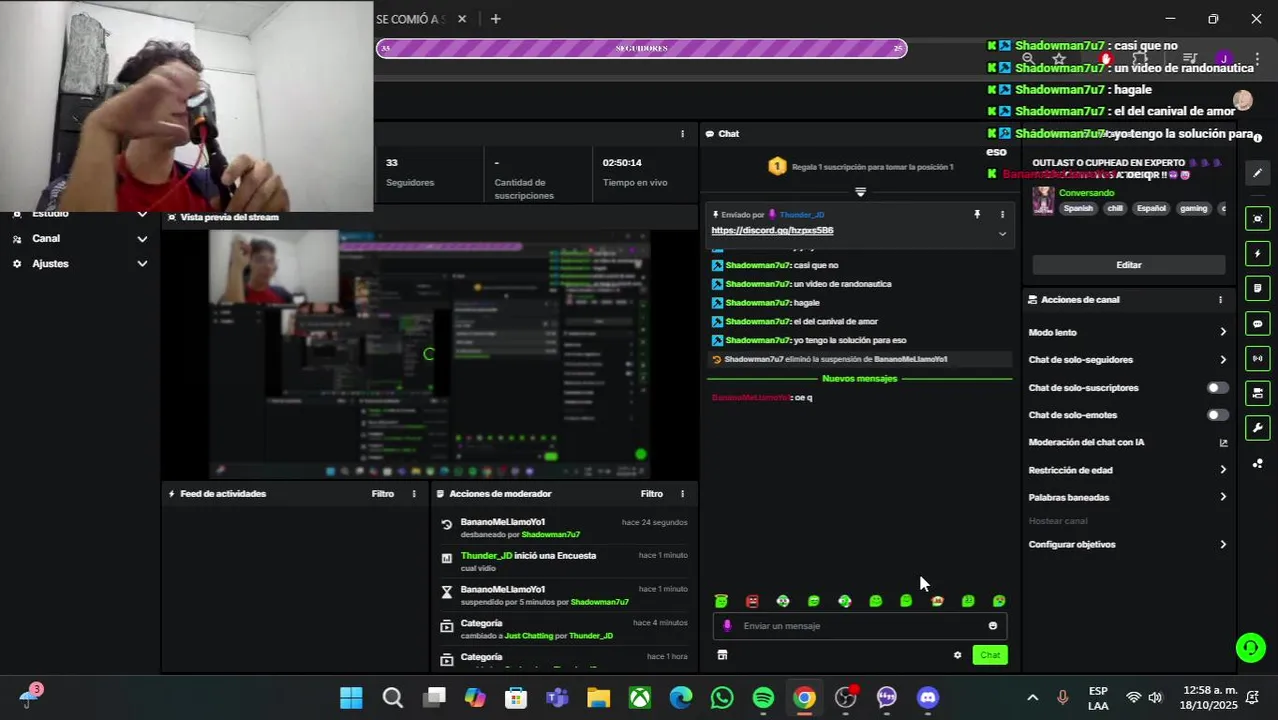Expand the pinned message chevron
This screenshot has width=1278, height=720.
(1002, 234)
